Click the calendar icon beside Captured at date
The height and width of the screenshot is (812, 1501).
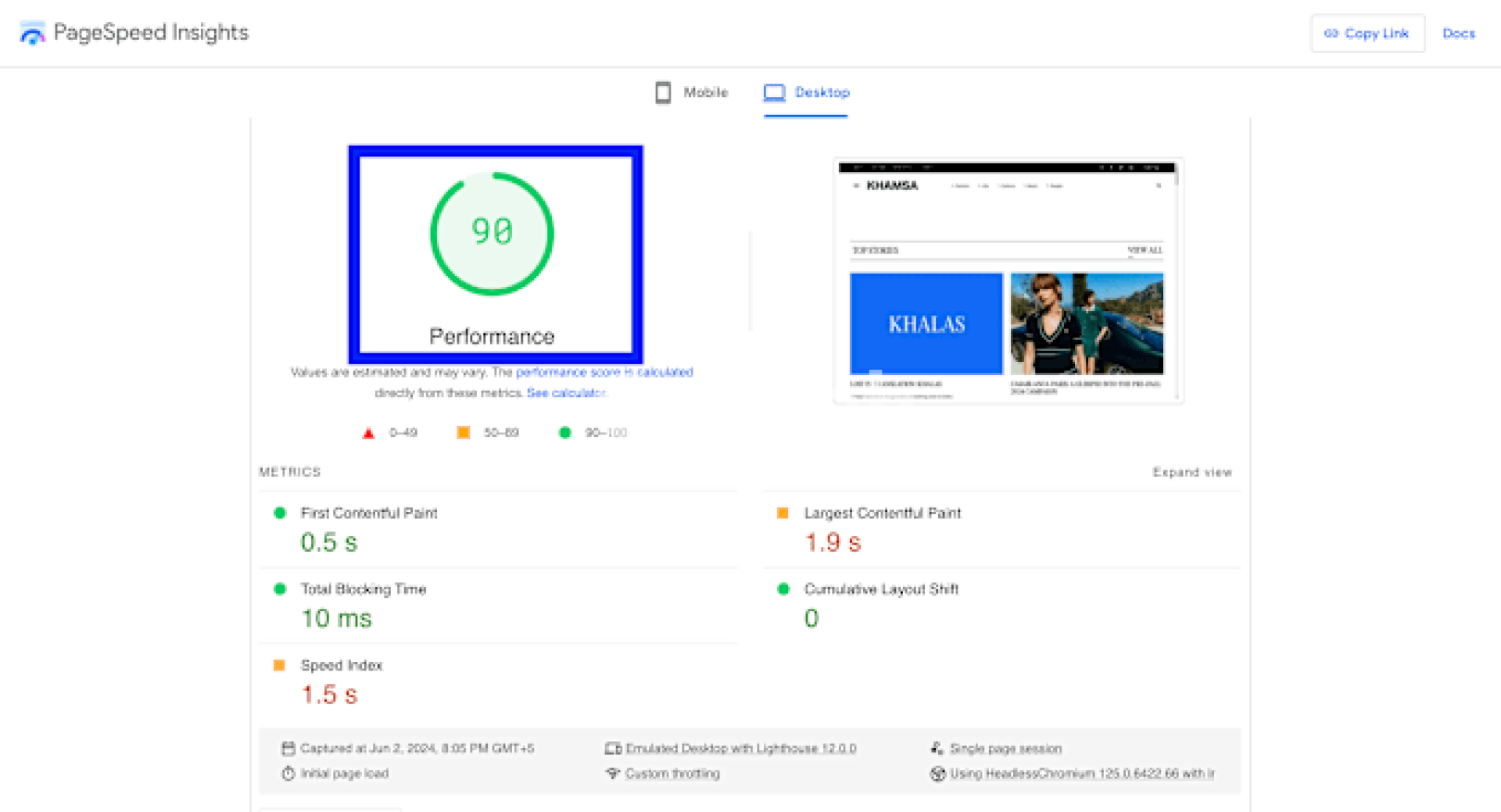[x=288, y=749]
